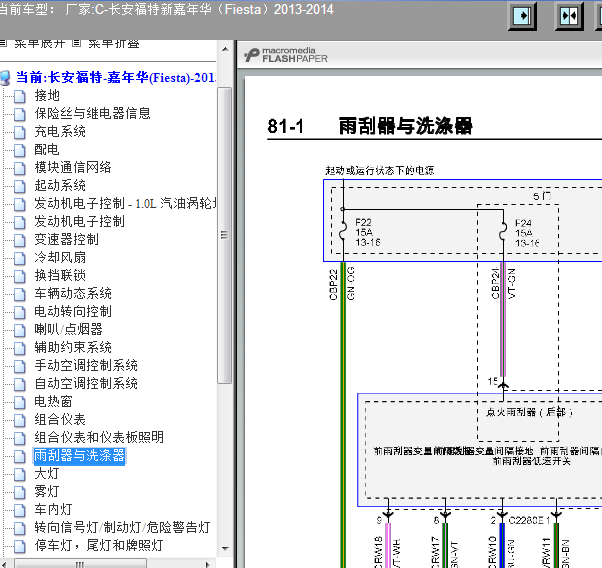This screenshot has height=568, width=602.
Task: Select 组合仪表和仪表板照明 entry
Action: coord(99,437)
